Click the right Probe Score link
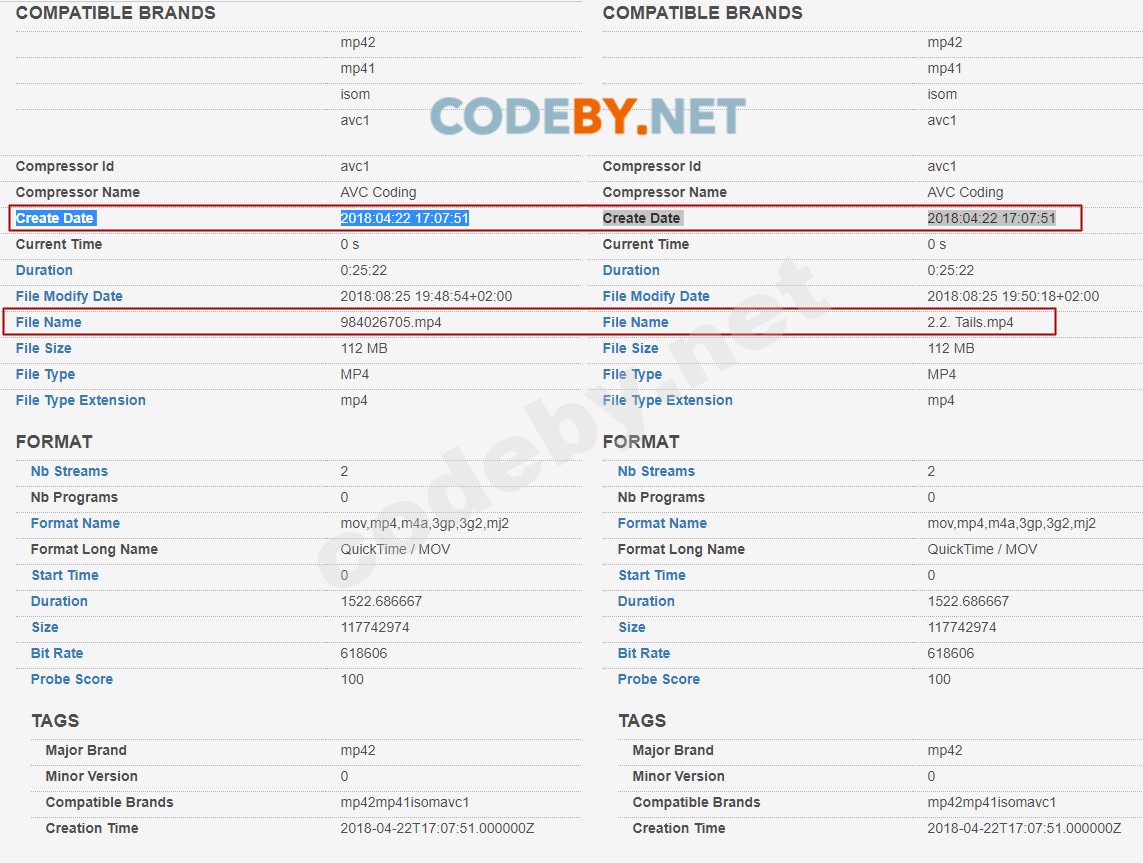This screenshot has width=1143, height=863. (x=658, y=679)
